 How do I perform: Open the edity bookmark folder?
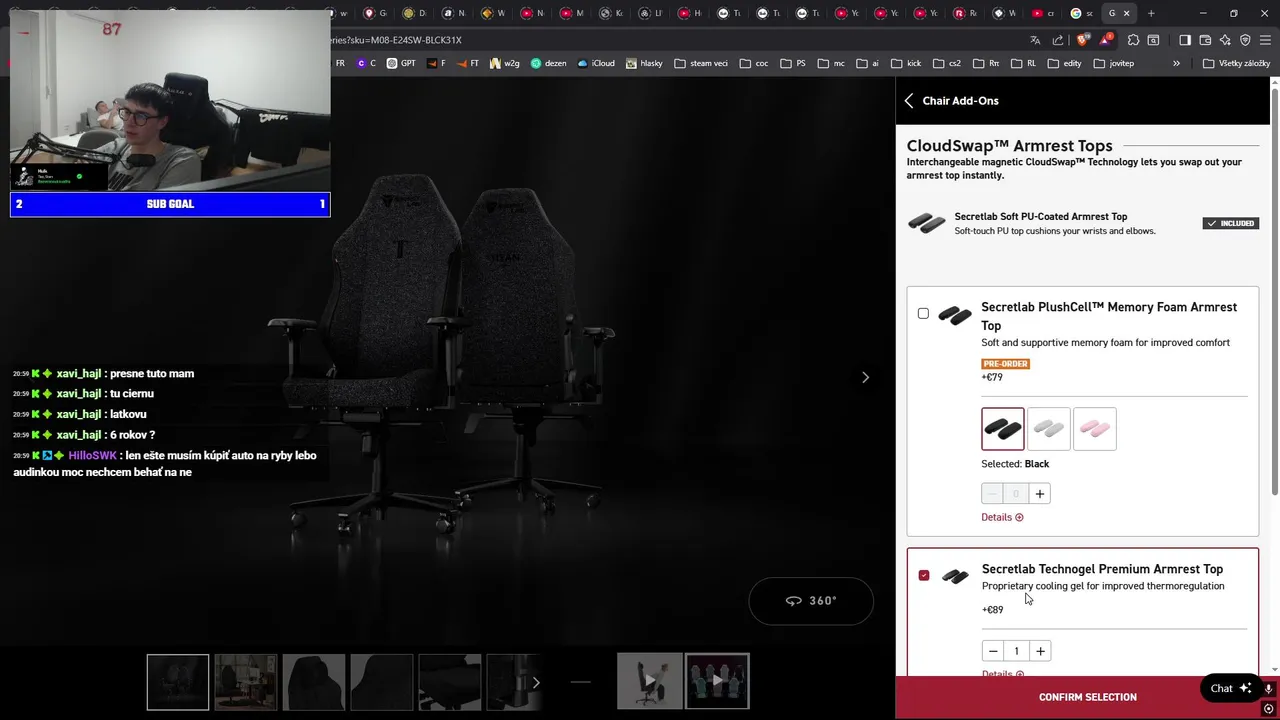1065,63
